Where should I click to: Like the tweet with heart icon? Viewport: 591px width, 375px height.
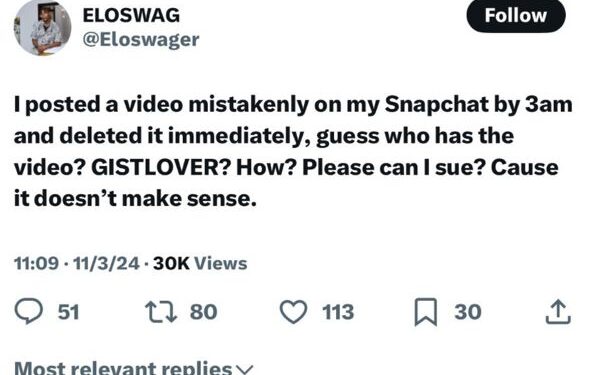(294, 312)
